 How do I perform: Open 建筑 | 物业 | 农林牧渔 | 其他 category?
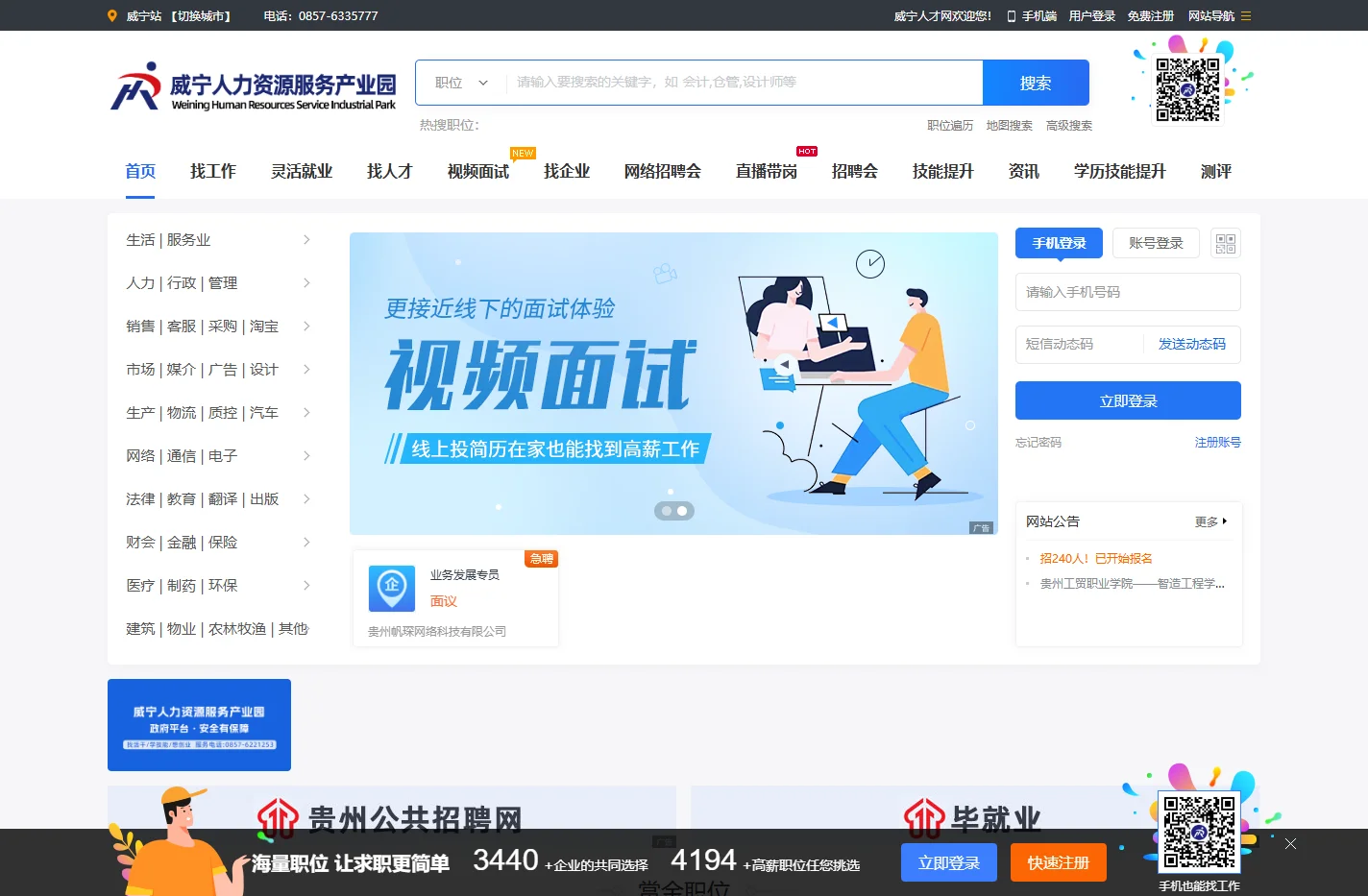point(218,628)
